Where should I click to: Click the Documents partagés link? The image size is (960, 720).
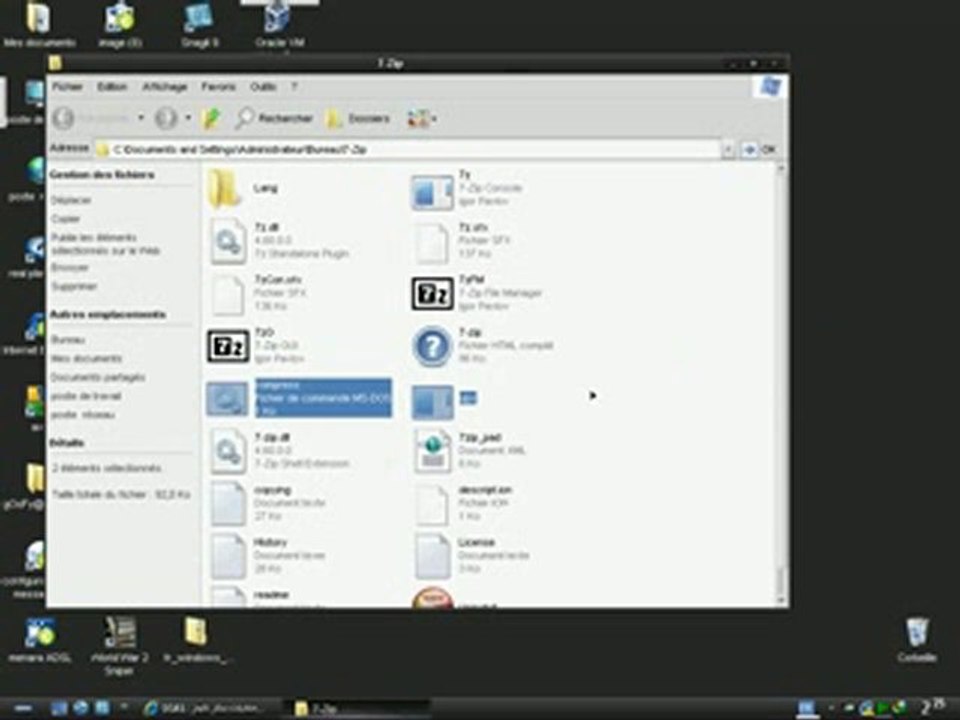coord(98,377)
